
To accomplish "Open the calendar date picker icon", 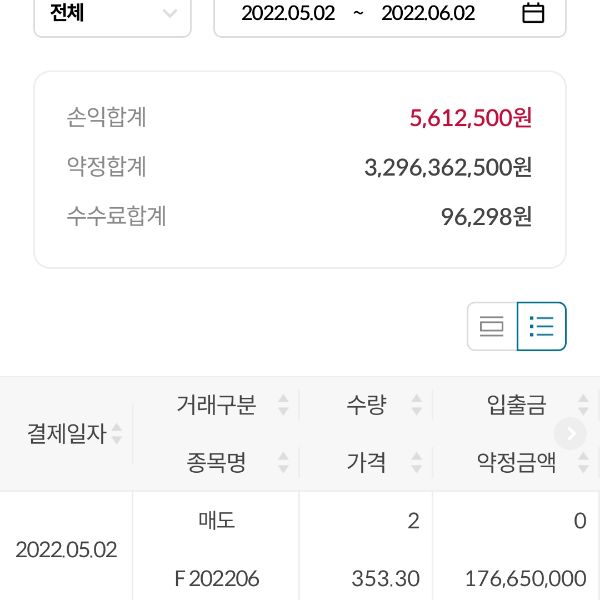I will [x=534, y=13].
